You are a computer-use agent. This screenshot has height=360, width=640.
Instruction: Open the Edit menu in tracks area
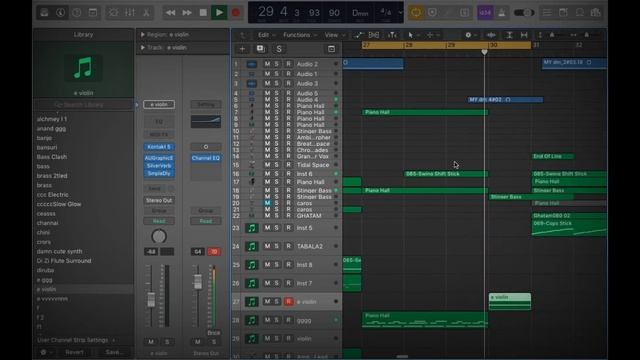point(267,35)
